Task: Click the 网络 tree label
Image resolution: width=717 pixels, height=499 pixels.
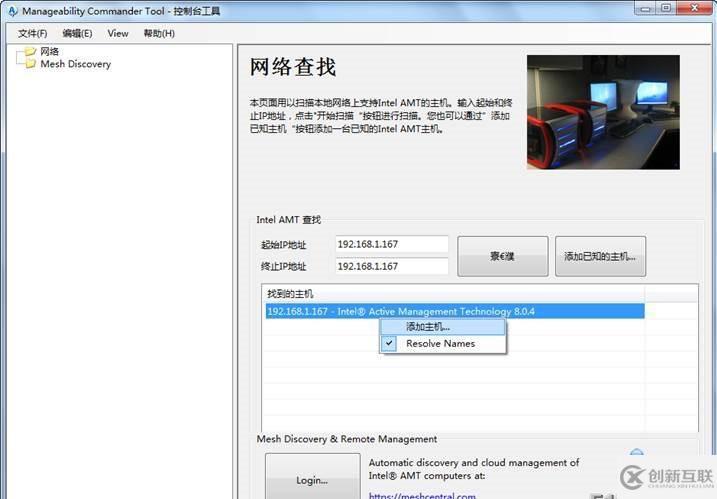Action: tap(49, 51)
